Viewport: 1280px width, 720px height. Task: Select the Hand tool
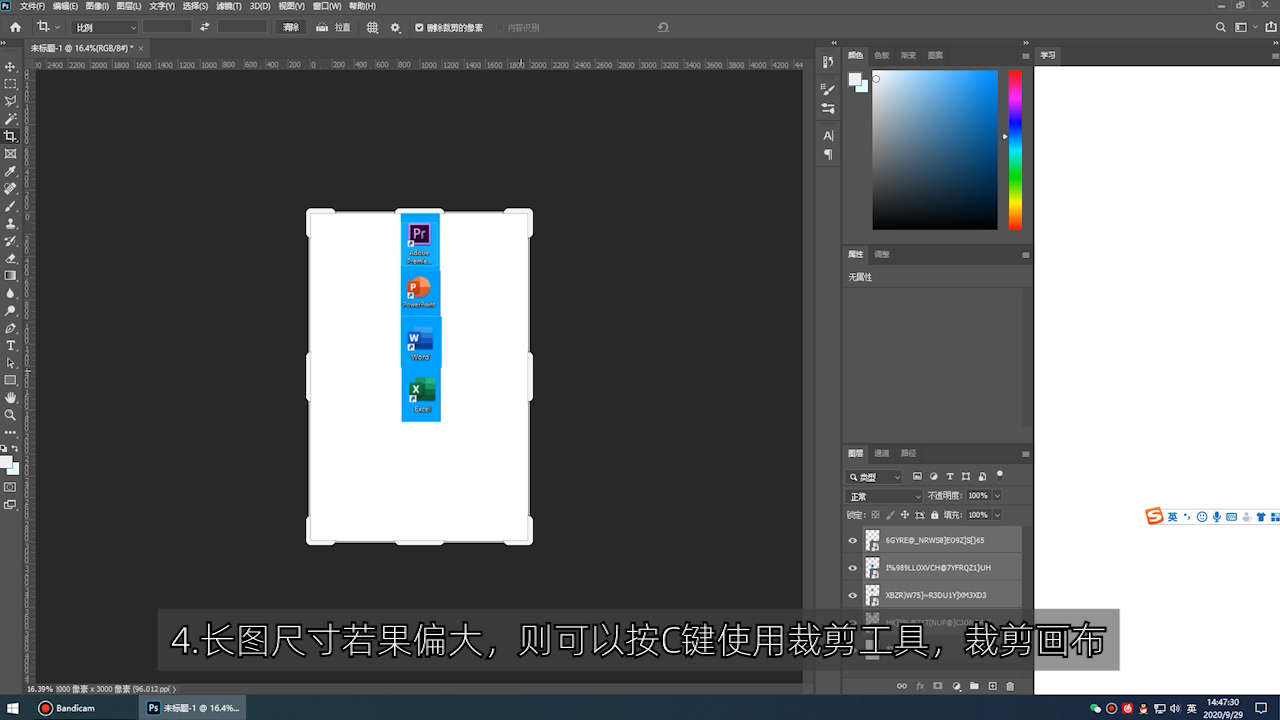point(11,397)
